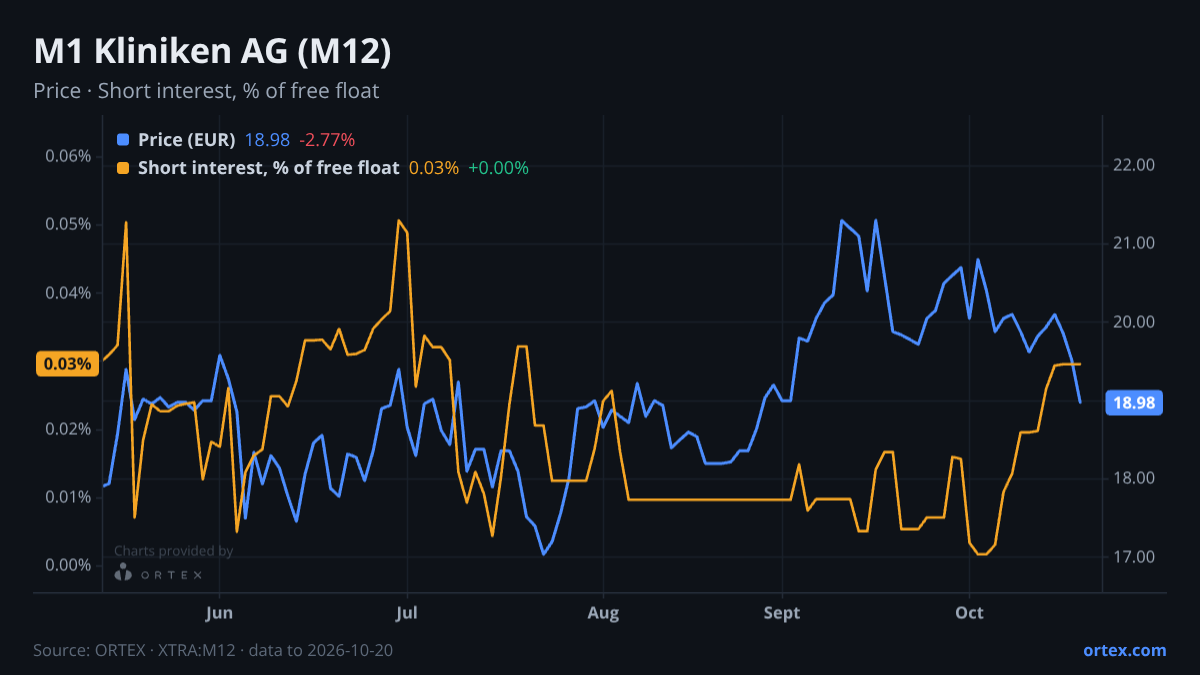Click the 0.06% left axis label
1200x675 pixels.
tap(68, 156)
